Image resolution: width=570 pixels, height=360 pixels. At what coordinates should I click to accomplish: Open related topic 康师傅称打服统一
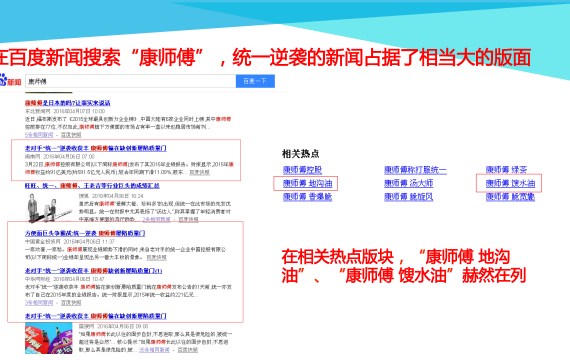tap(416, 170)
